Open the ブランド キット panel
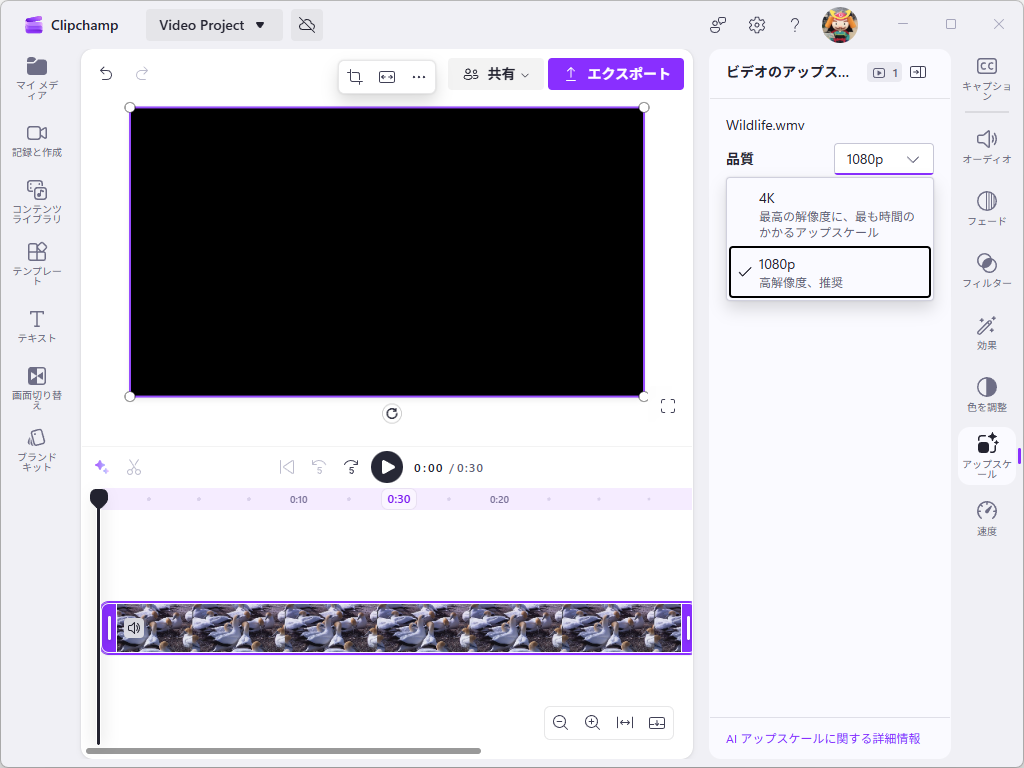Screen dimensions: 1024x768 tap(37, 449)
